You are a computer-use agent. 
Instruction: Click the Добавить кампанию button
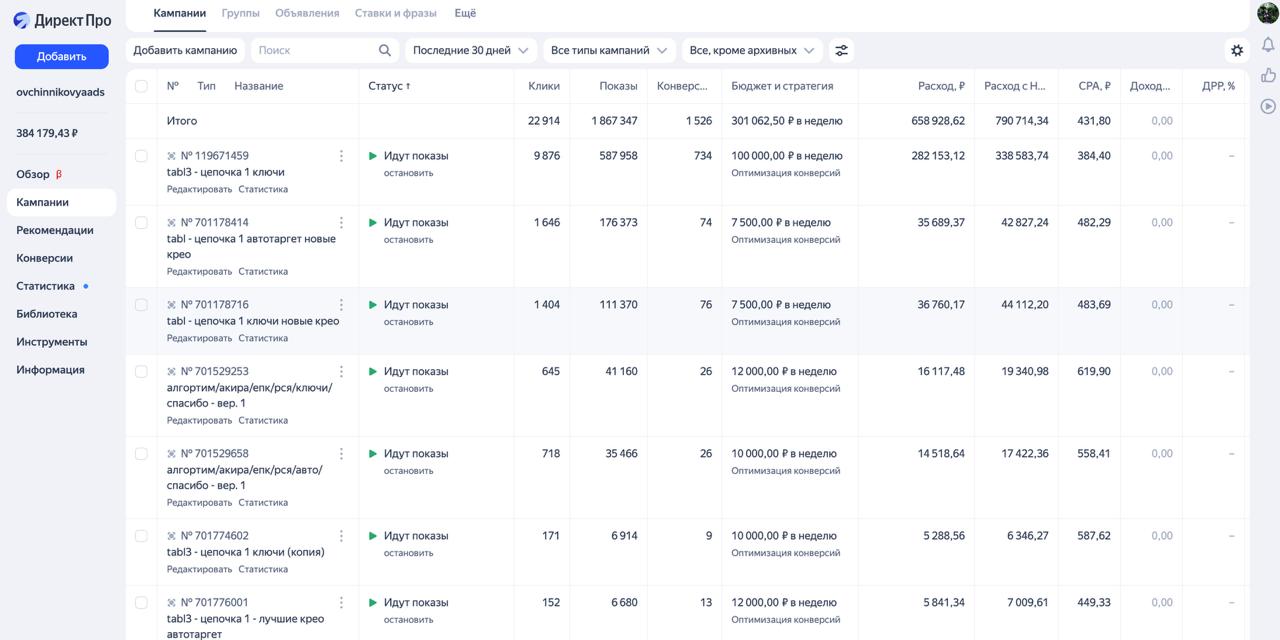point(185,50)
